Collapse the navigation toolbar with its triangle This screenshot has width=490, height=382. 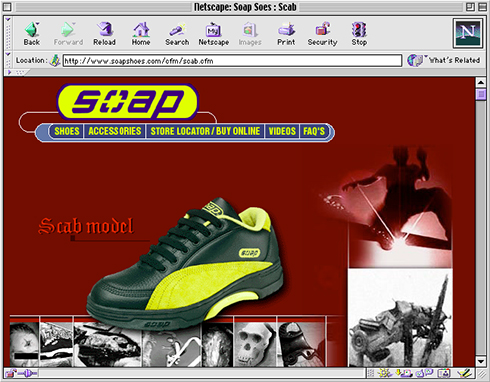[8, 20]
